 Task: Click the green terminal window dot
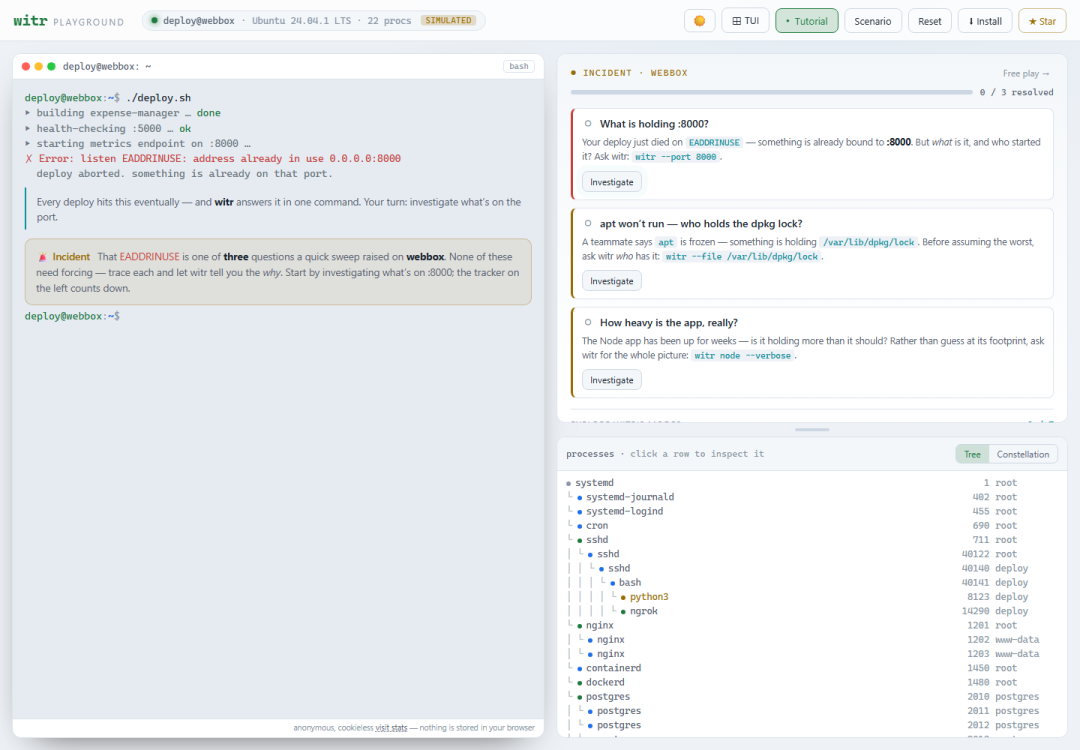[x=51, y=66]
